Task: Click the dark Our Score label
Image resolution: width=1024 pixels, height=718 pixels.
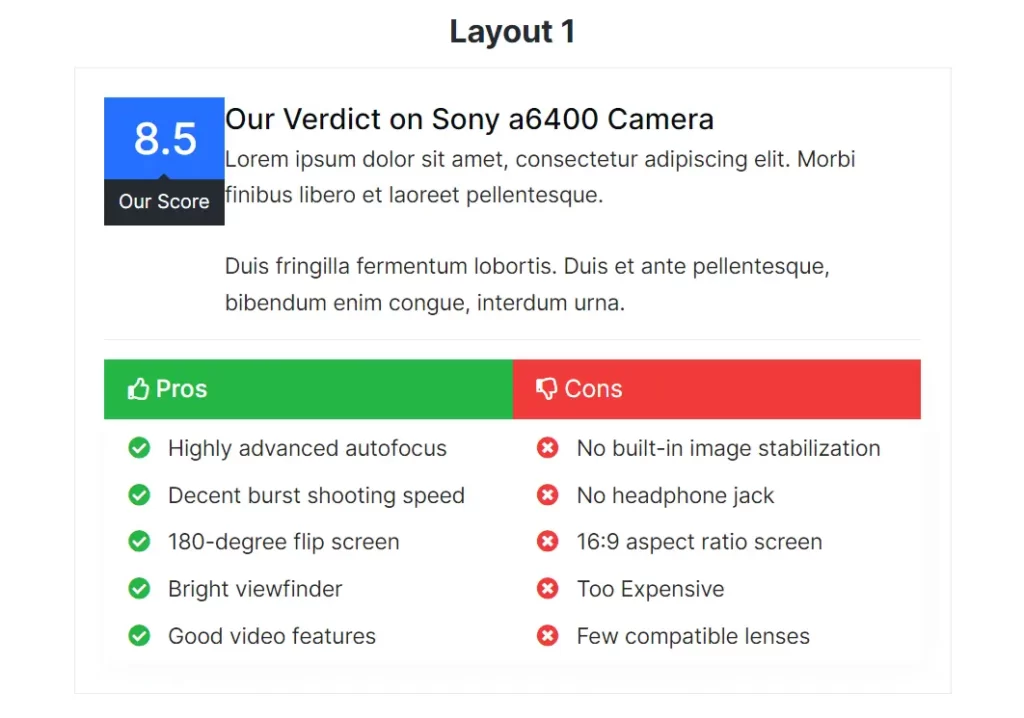Action: [164, 202]
